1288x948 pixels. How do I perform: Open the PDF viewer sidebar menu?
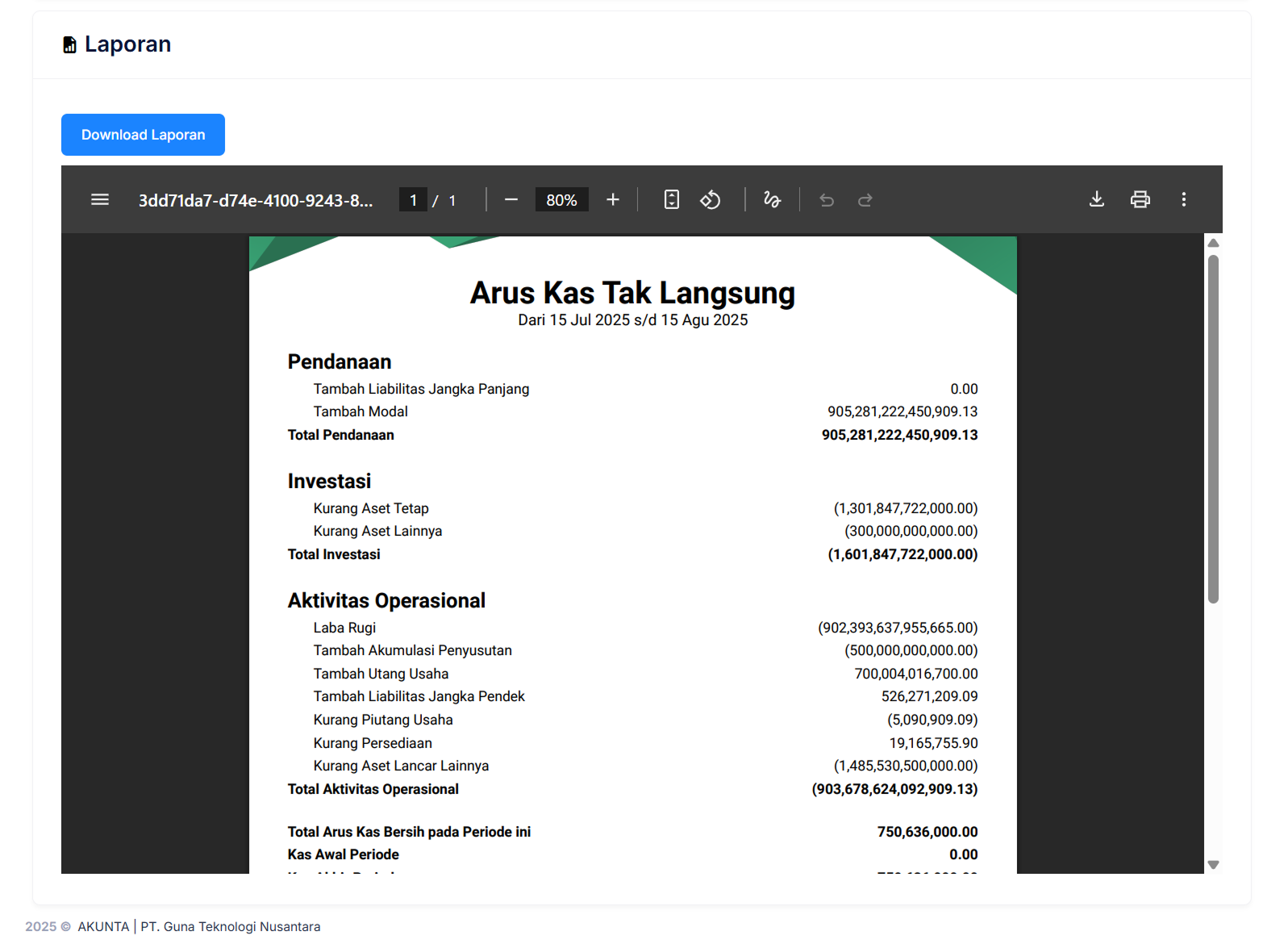[100, 199]
